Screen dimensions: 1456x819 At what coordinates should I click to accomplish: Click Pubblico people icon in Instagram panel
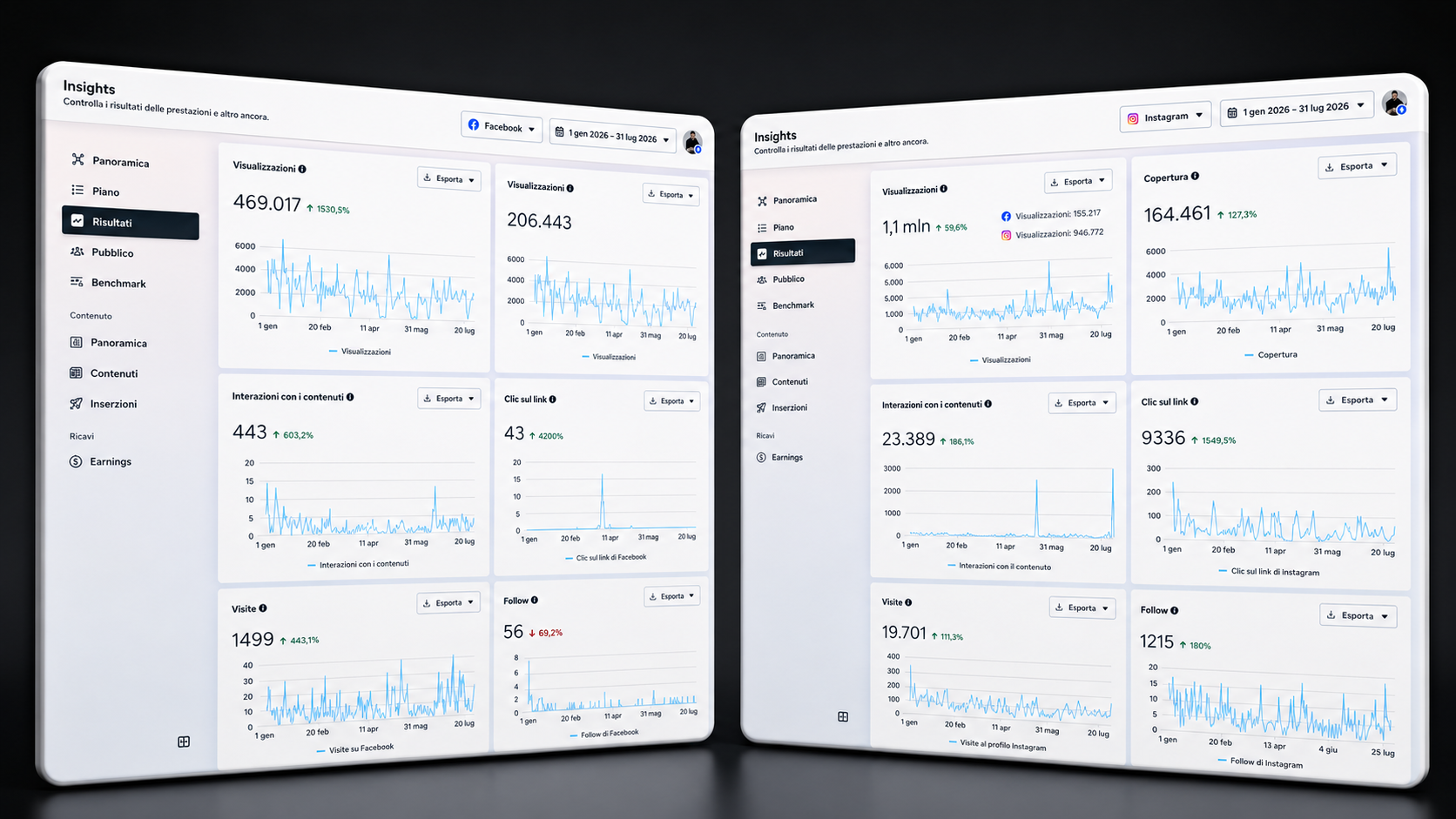(762, 279)
